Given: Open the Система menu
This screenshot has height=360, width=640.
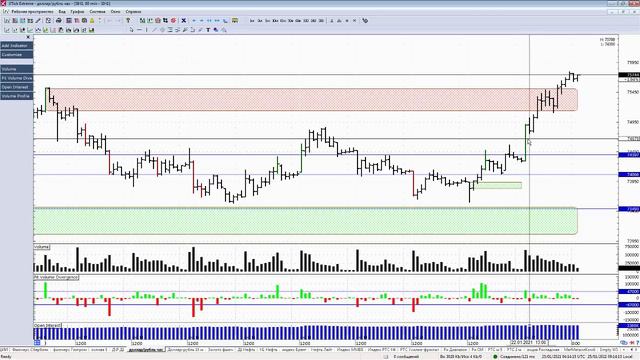Looking at the screenshot, I should 97,12.
